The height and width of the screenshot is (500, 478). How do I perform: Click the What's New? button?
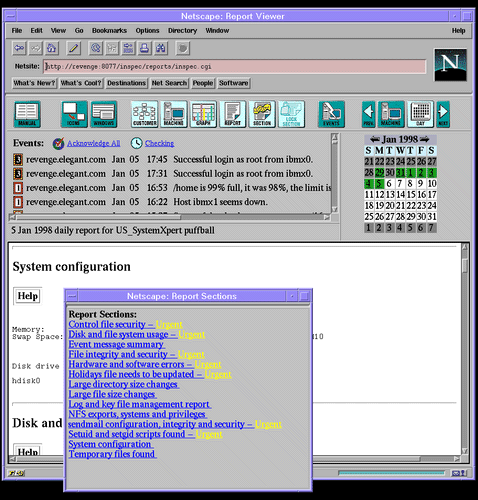click(34, 83)
